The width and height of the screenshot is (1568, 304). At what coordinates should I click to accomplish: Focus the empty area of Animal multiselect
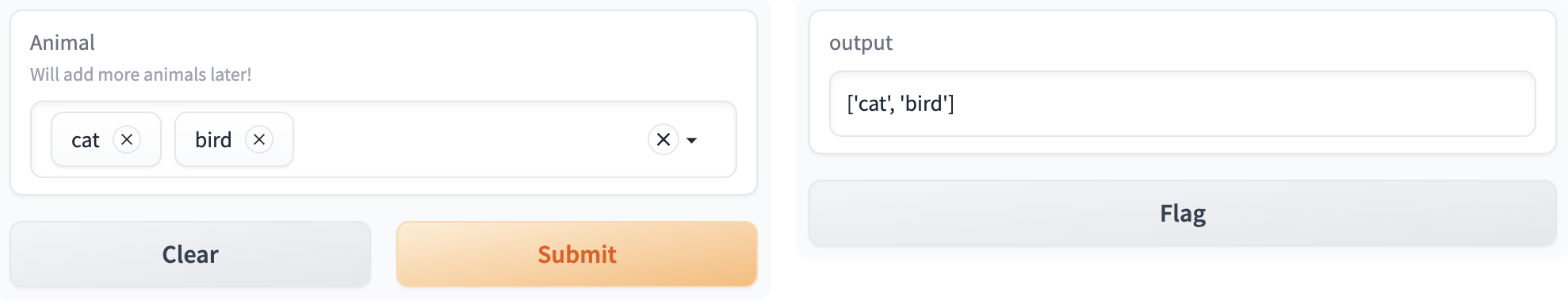coord(468,139)
